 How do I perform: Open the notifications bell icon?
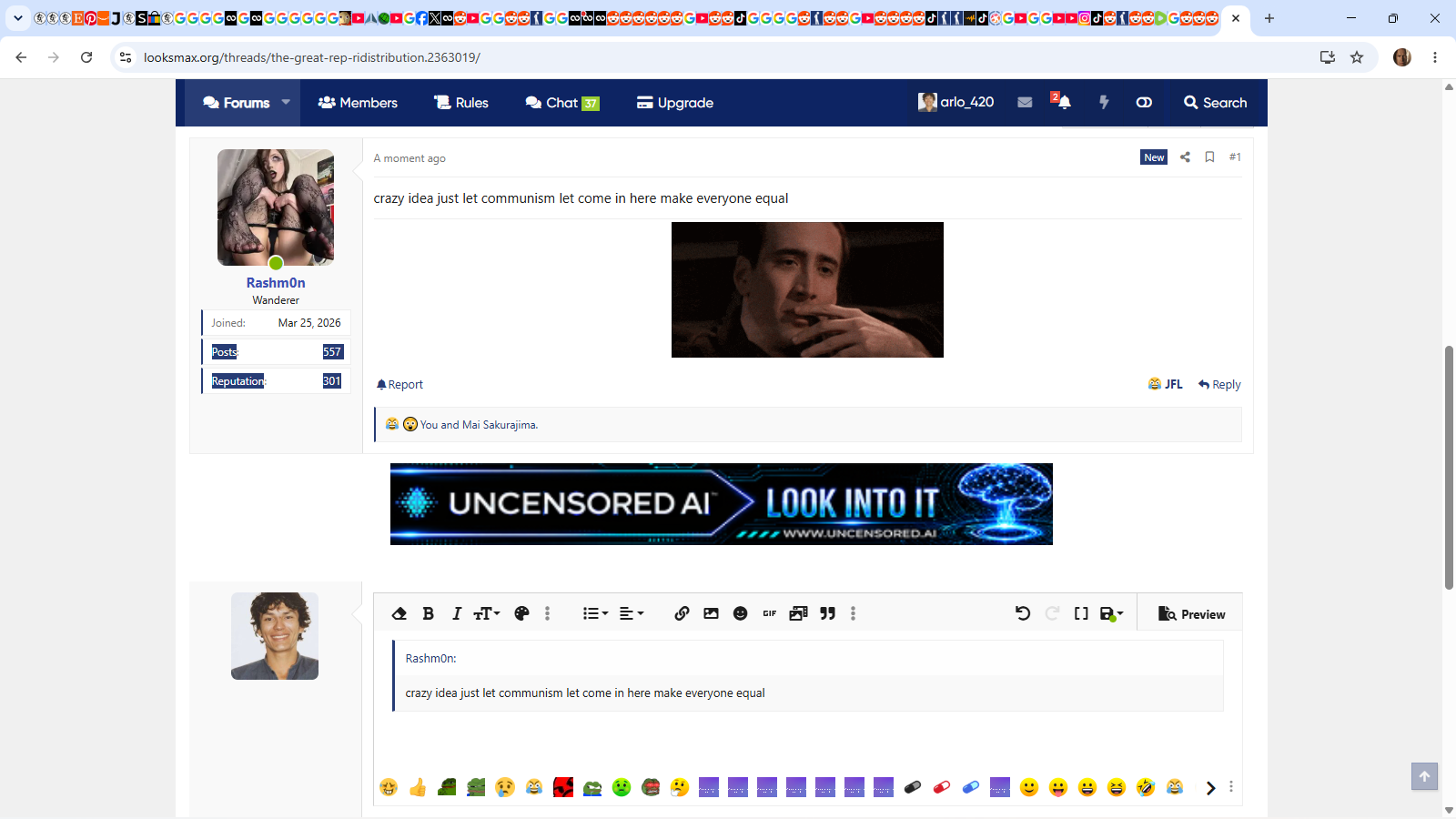pos(1063,103)
